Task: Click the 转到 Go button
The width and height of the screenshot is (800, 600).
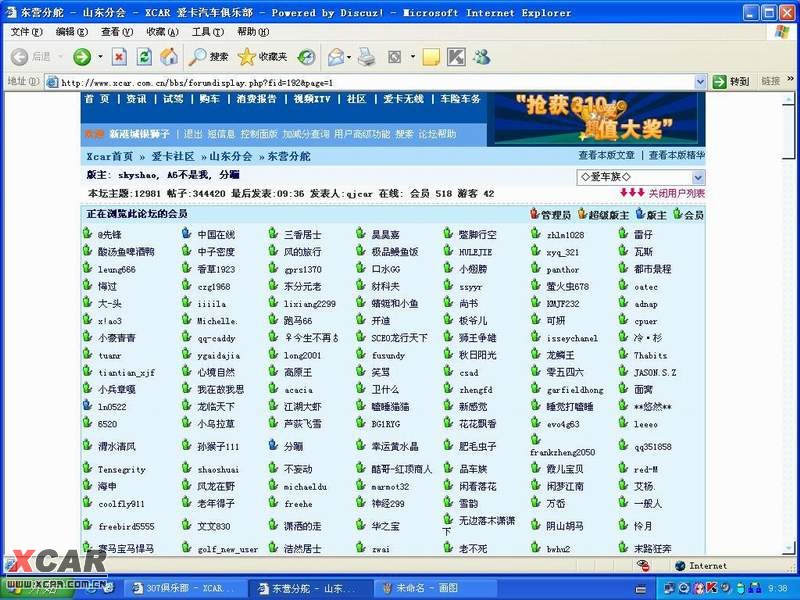Action: coord(731,82)
